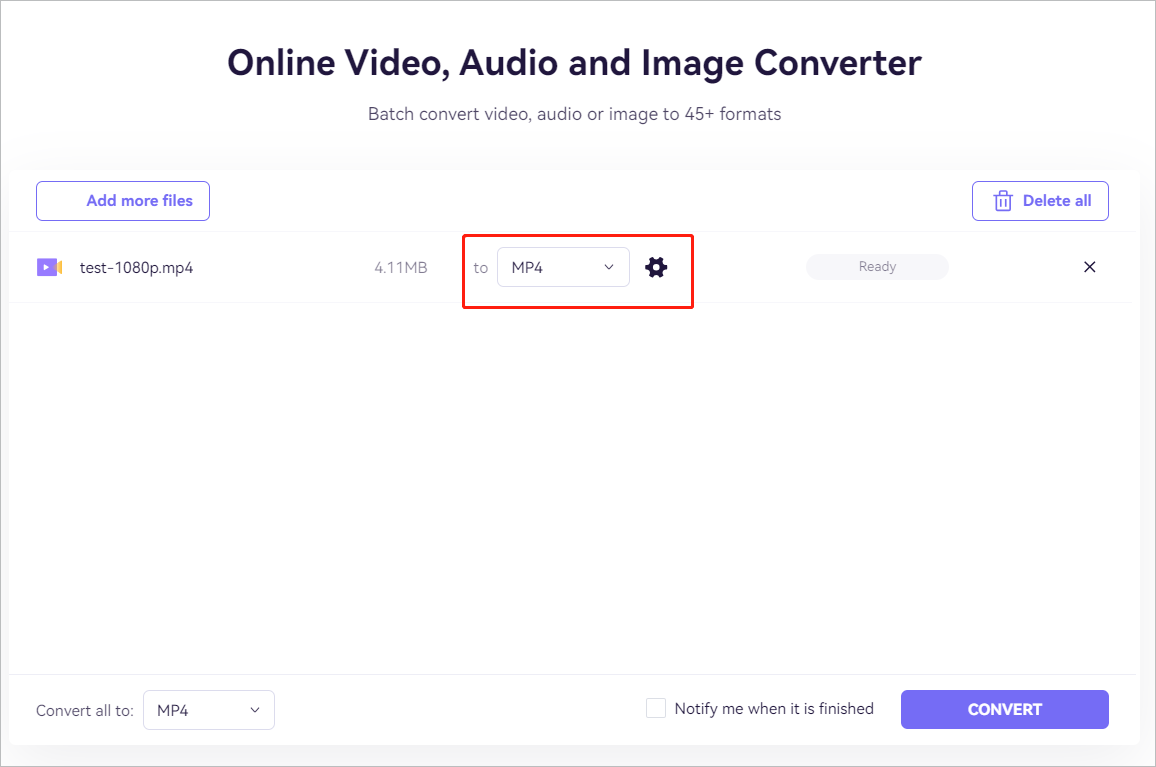Screen dimensions: 1156x767
Task: Open settings gear for test-1080p.mp4
Action: [x=656, y=267]
